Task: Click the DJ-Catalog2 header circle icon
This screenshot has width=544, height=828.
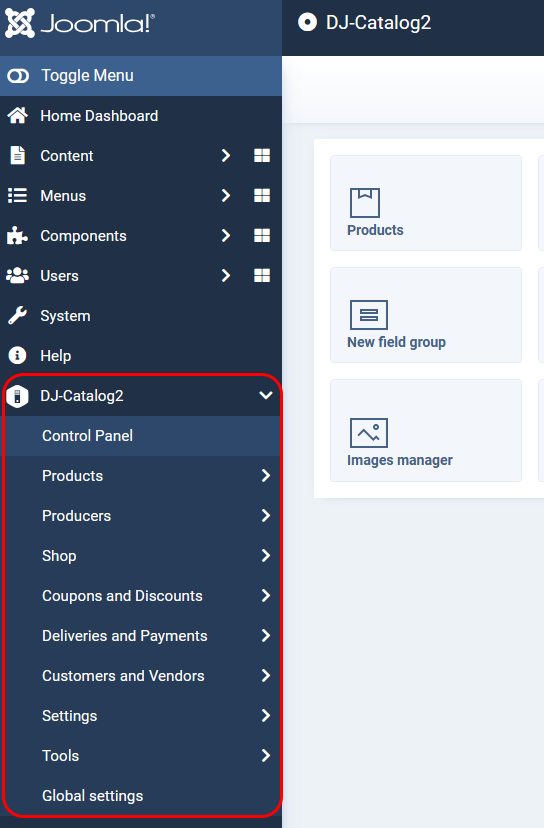Action: tap(307, 23)
